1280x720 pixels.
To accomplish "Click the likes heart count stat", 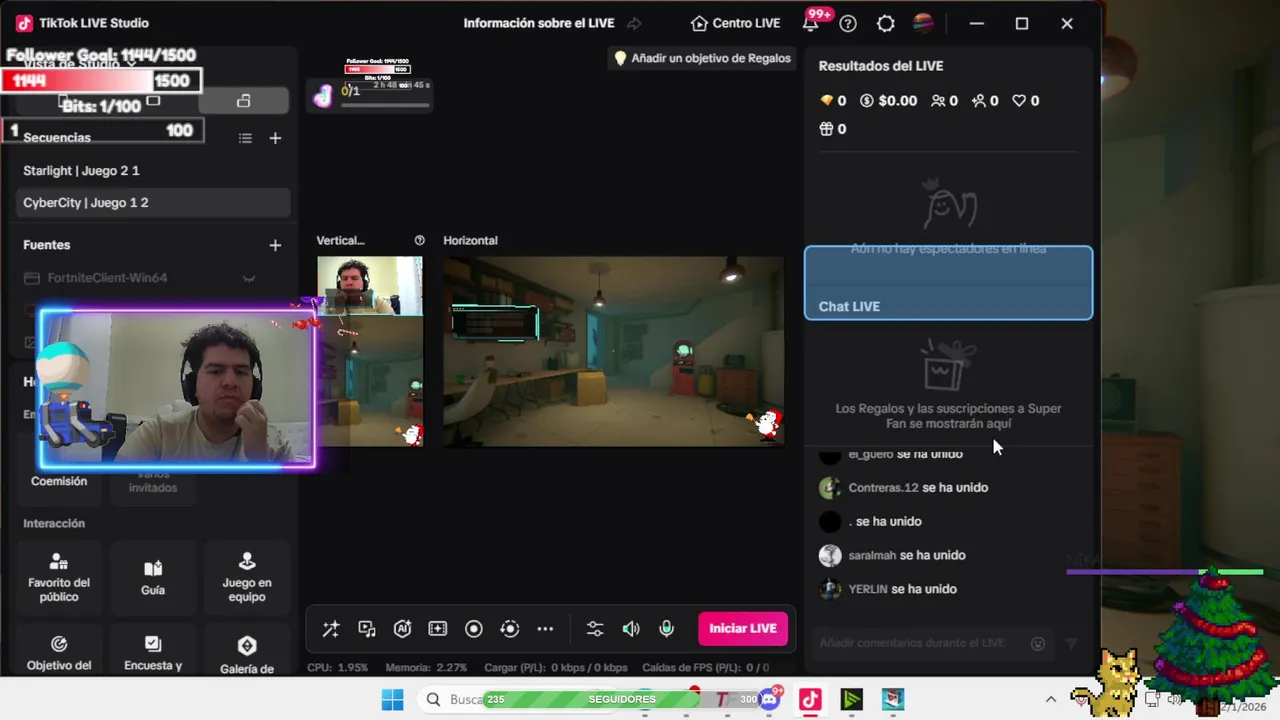I will click(1025, 101).
